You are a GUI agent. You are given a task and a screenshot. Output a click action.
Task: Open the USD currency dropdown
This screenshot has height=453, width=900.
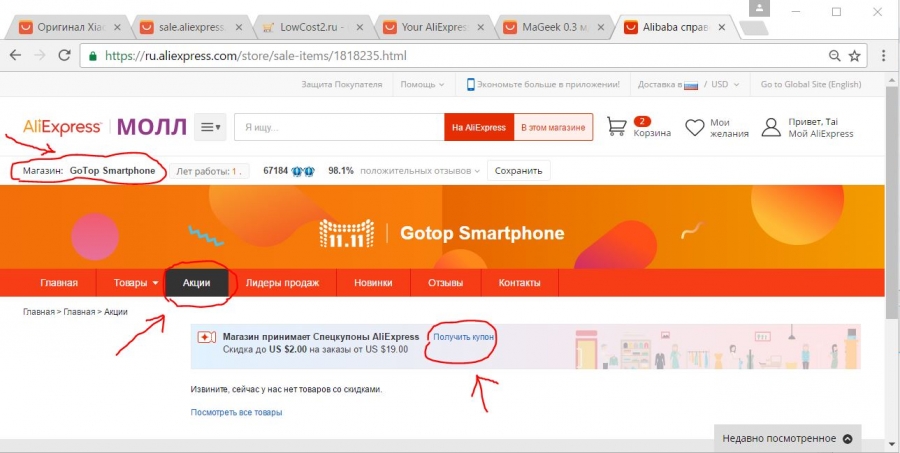coord(726,84)
